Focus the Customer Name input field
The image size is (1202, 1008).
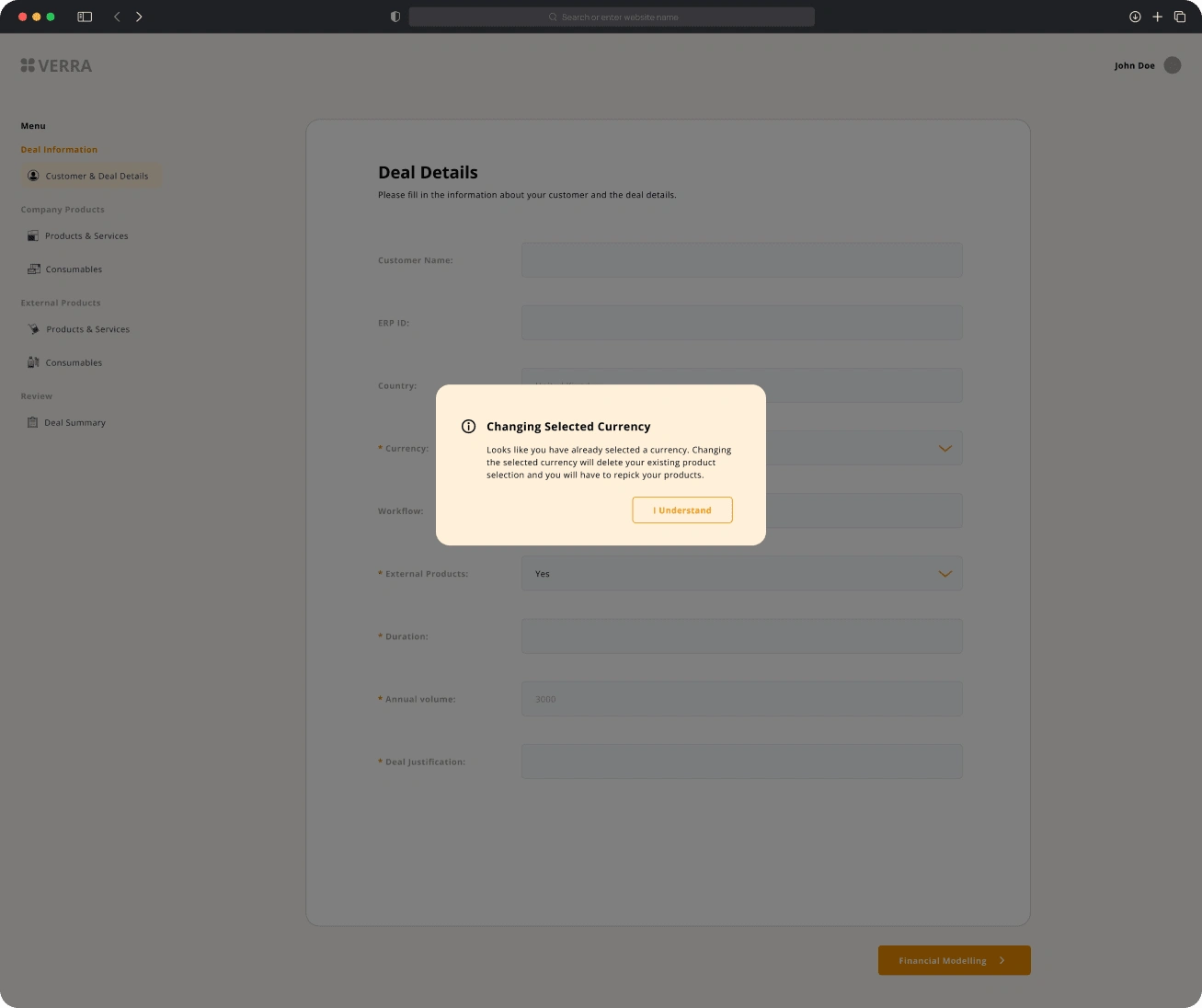pos(742,260)
